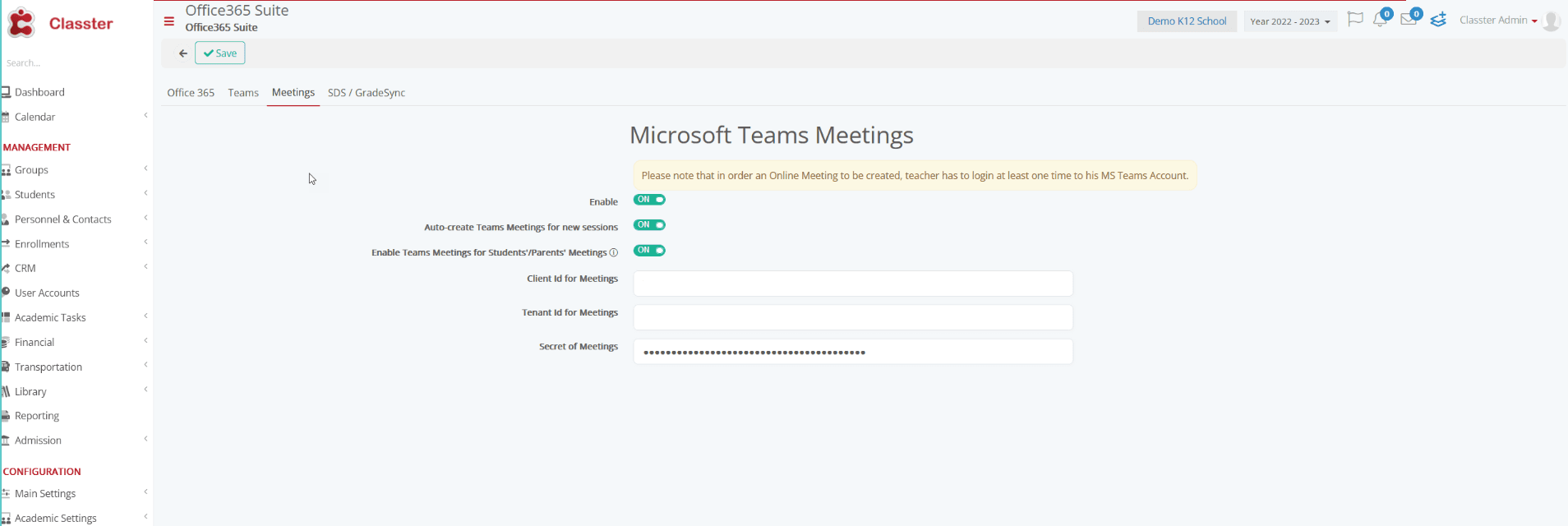This screenshot has width=1568, height=526.
Task: Click the CRM sidebar icon
Action: (x=6, y=268)
